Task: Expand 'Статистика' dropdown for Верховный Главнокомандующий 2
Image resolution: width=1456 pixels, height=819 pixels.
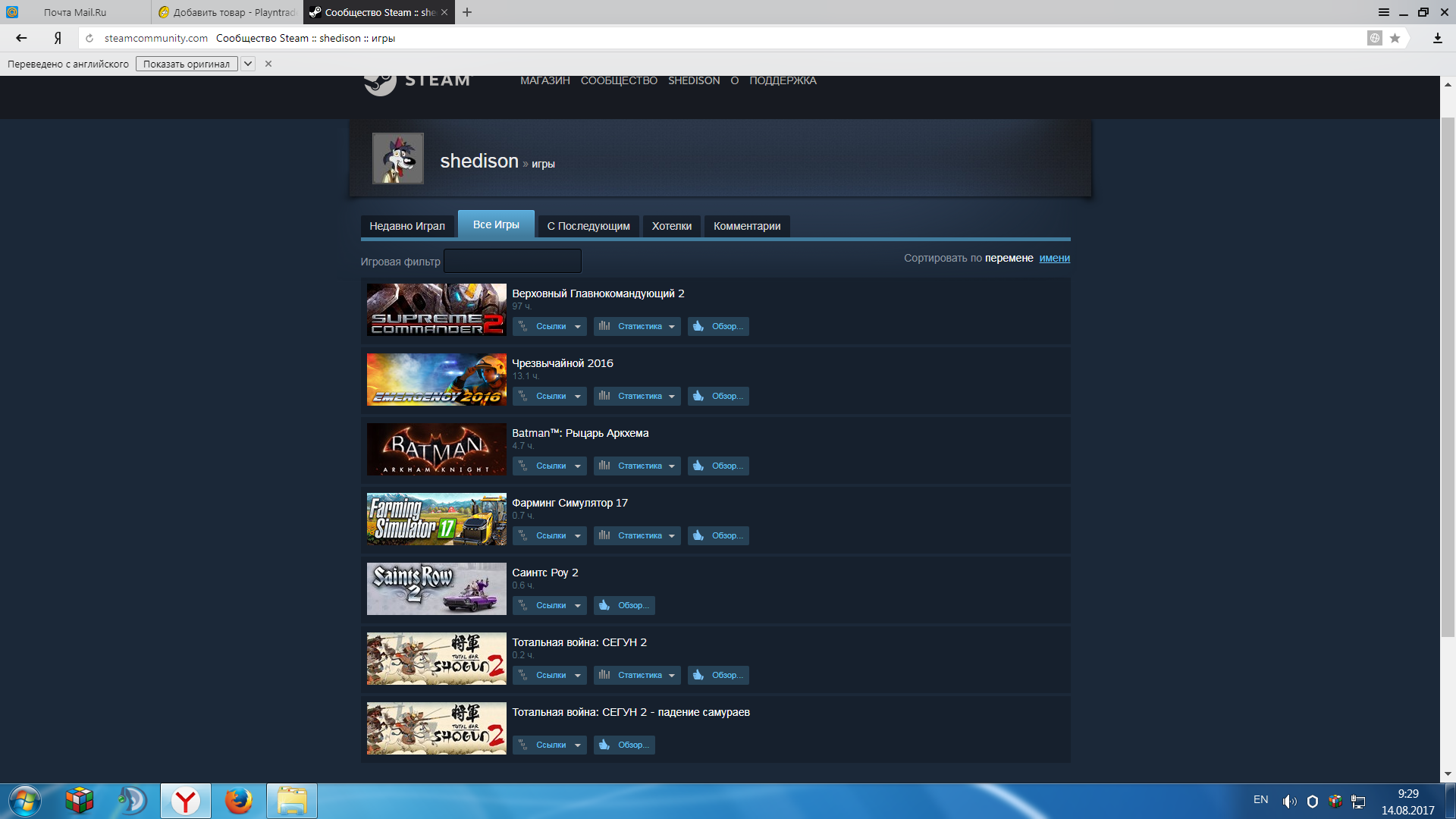Action: click(x=637, y=326)
